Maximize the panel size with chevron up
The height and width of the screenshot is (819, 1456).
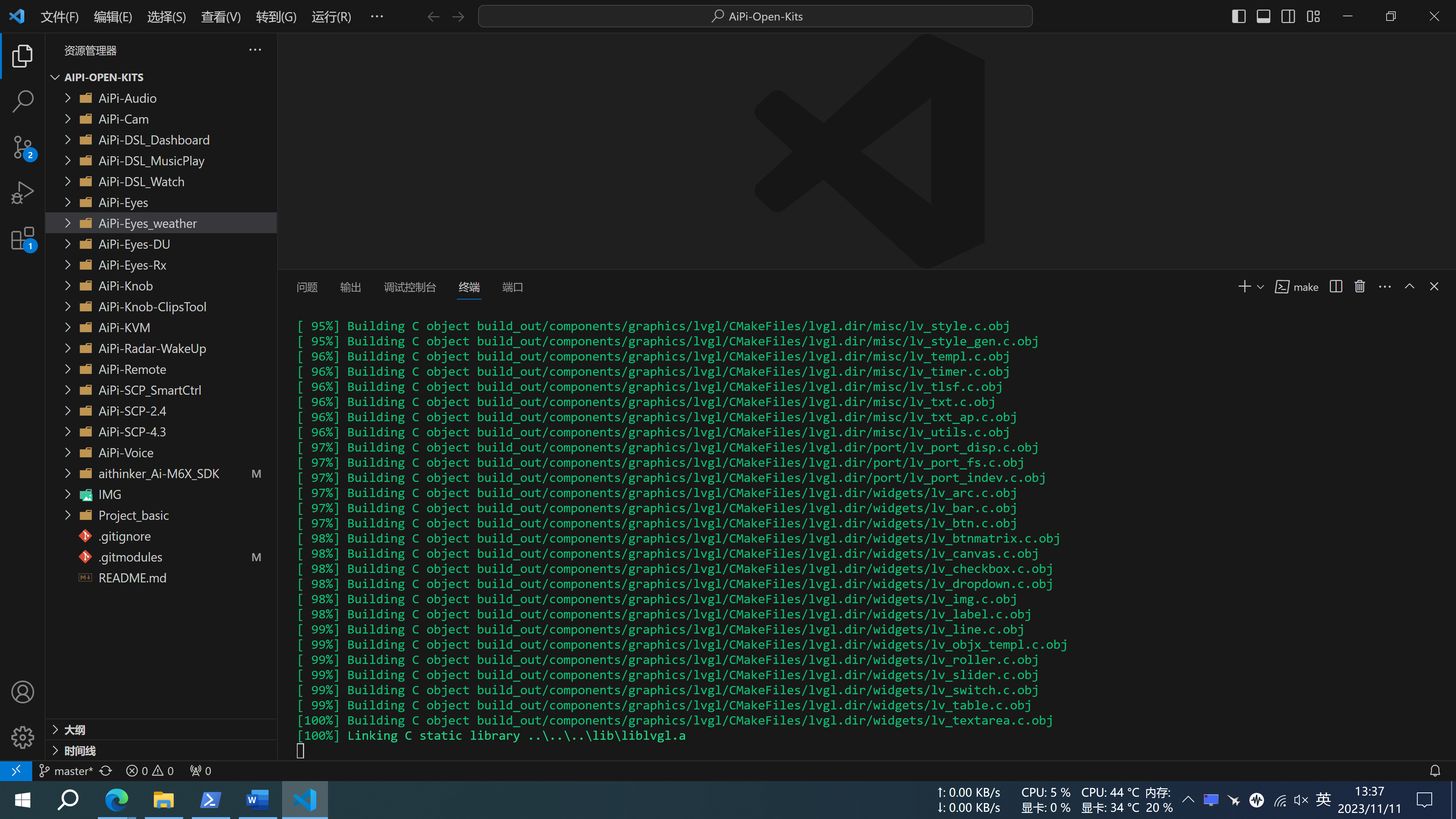(1409, 287)
